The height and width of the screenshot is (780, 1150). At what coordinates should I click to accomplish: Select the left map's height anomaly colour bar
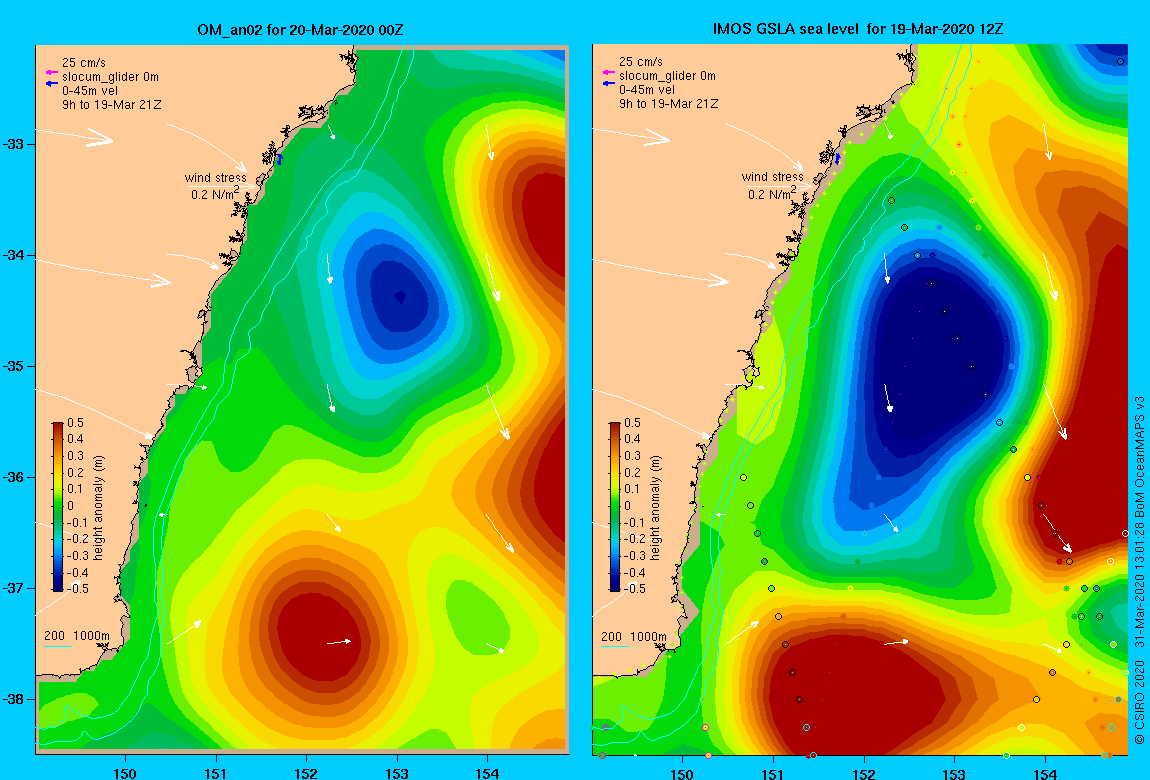(58, 506)
